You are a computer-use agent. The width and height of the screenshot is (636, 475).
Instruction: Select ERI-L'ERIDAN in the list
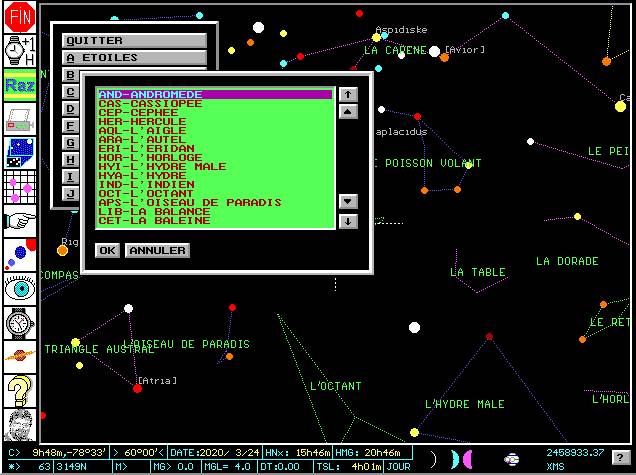(215, 148)
